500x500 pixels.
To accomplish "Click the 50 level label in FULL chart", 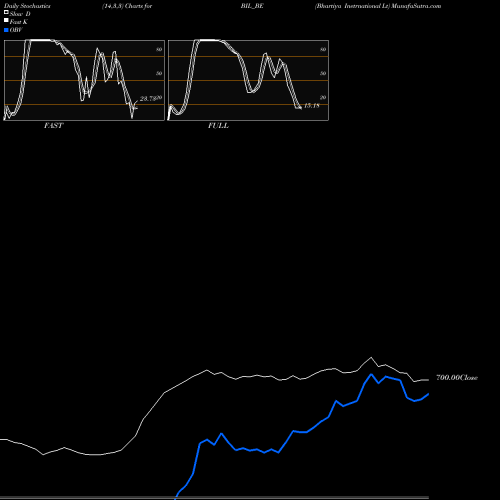I will [323, 73].
